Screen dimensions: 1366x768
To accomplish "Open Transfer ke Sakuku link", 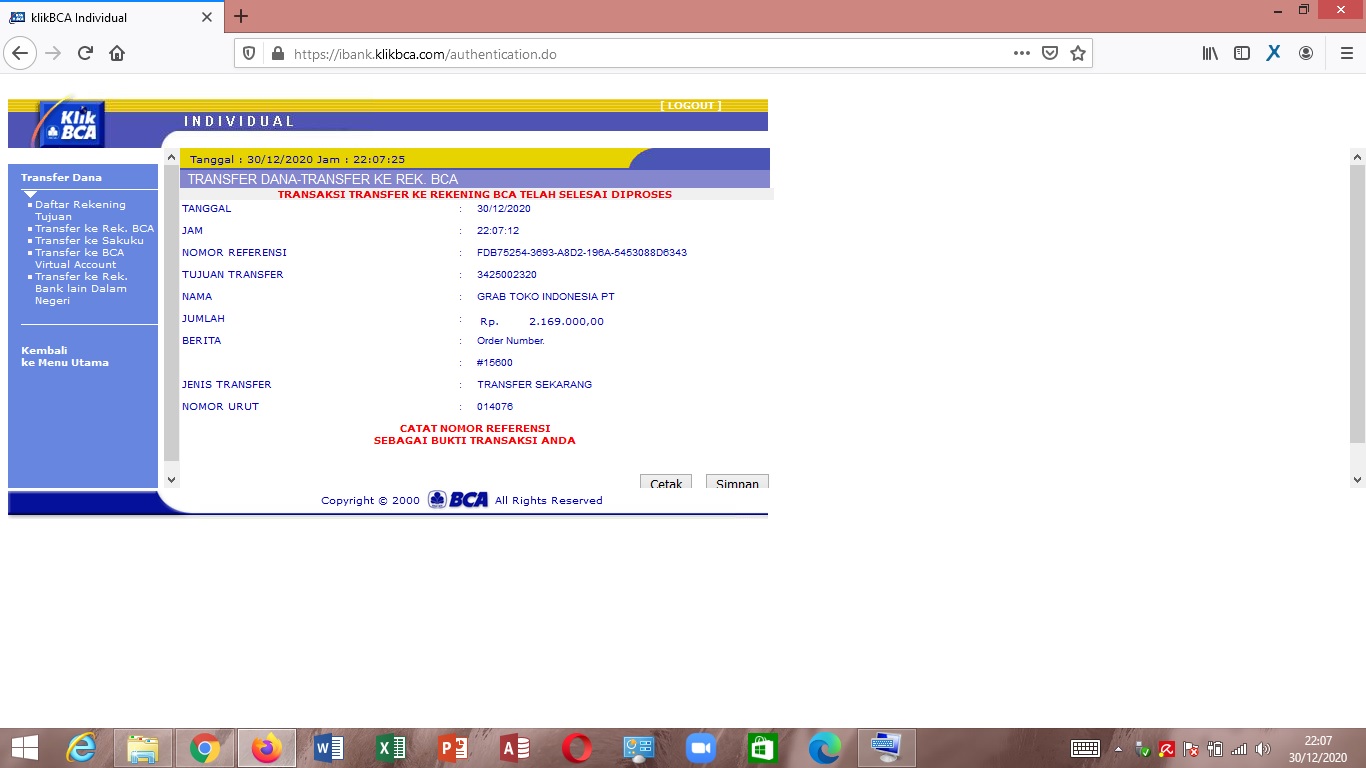I will (x=89, y=240).
